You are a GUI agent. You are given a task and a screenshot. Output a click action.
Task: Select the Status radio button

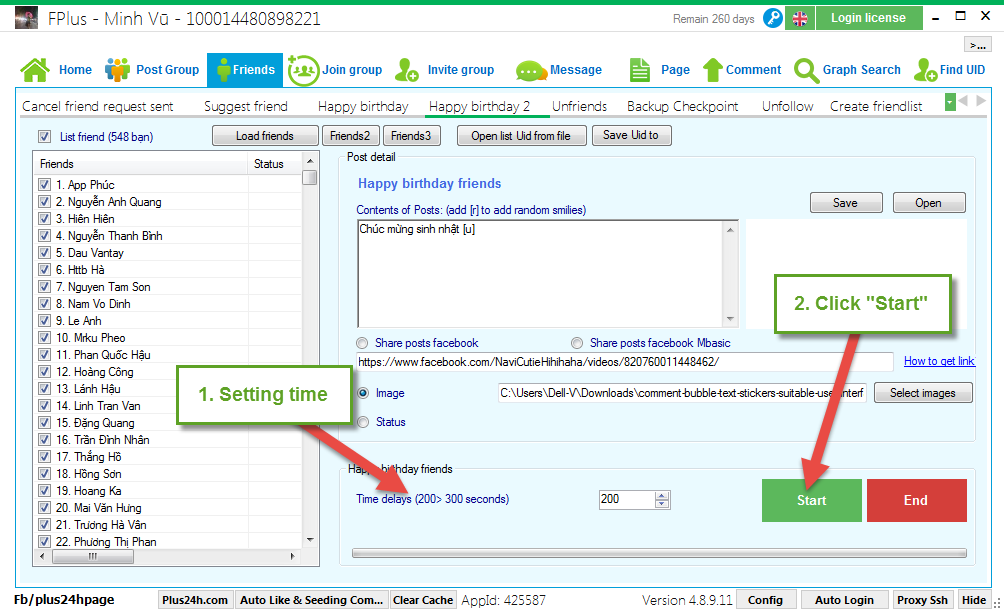(363, 422)
